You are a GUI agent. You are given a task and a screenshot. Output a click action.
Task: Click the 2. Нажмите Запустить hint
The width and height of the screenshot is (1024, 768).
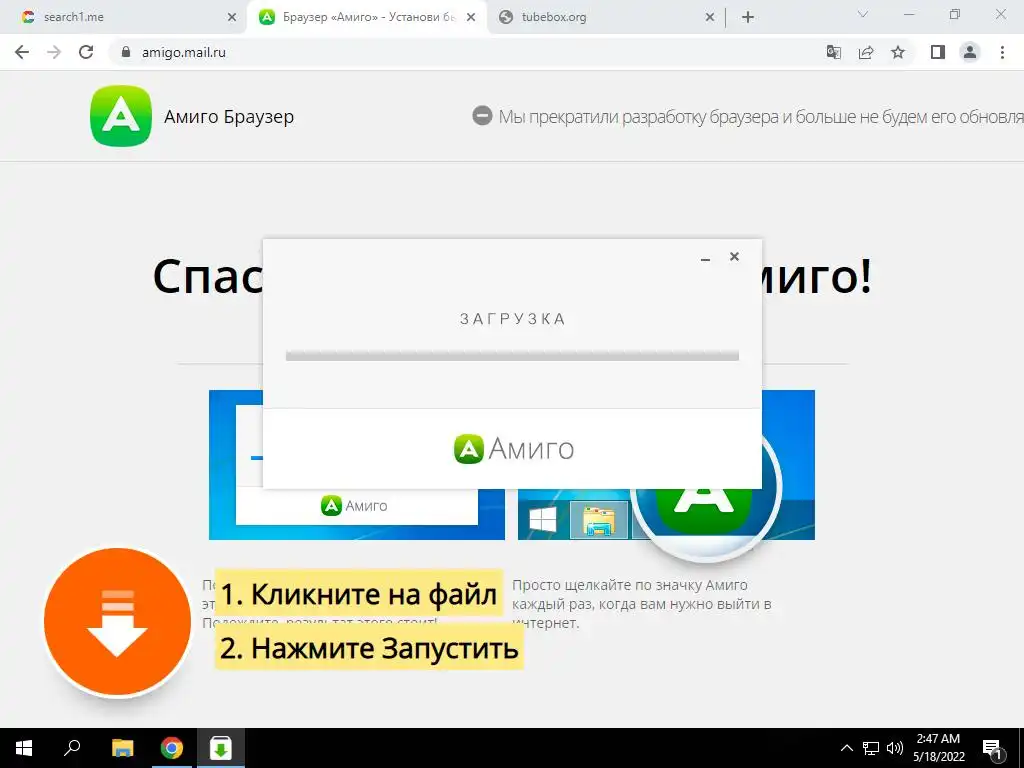[369, 647]
